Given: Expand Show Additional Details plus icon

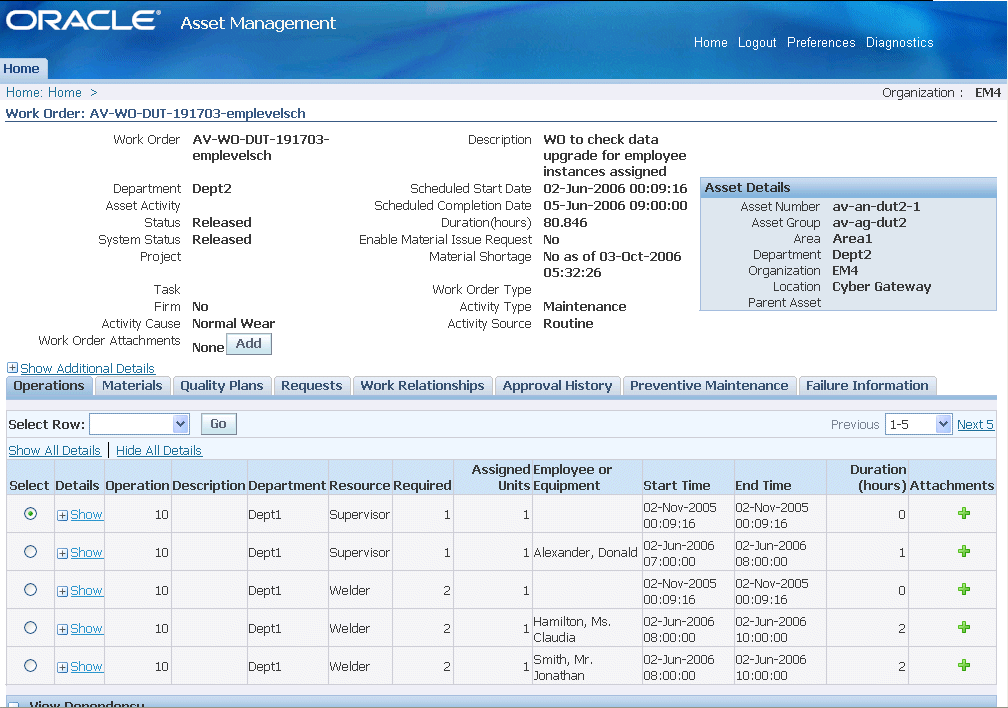Looking at the screenshot, I should coord(13,368).
